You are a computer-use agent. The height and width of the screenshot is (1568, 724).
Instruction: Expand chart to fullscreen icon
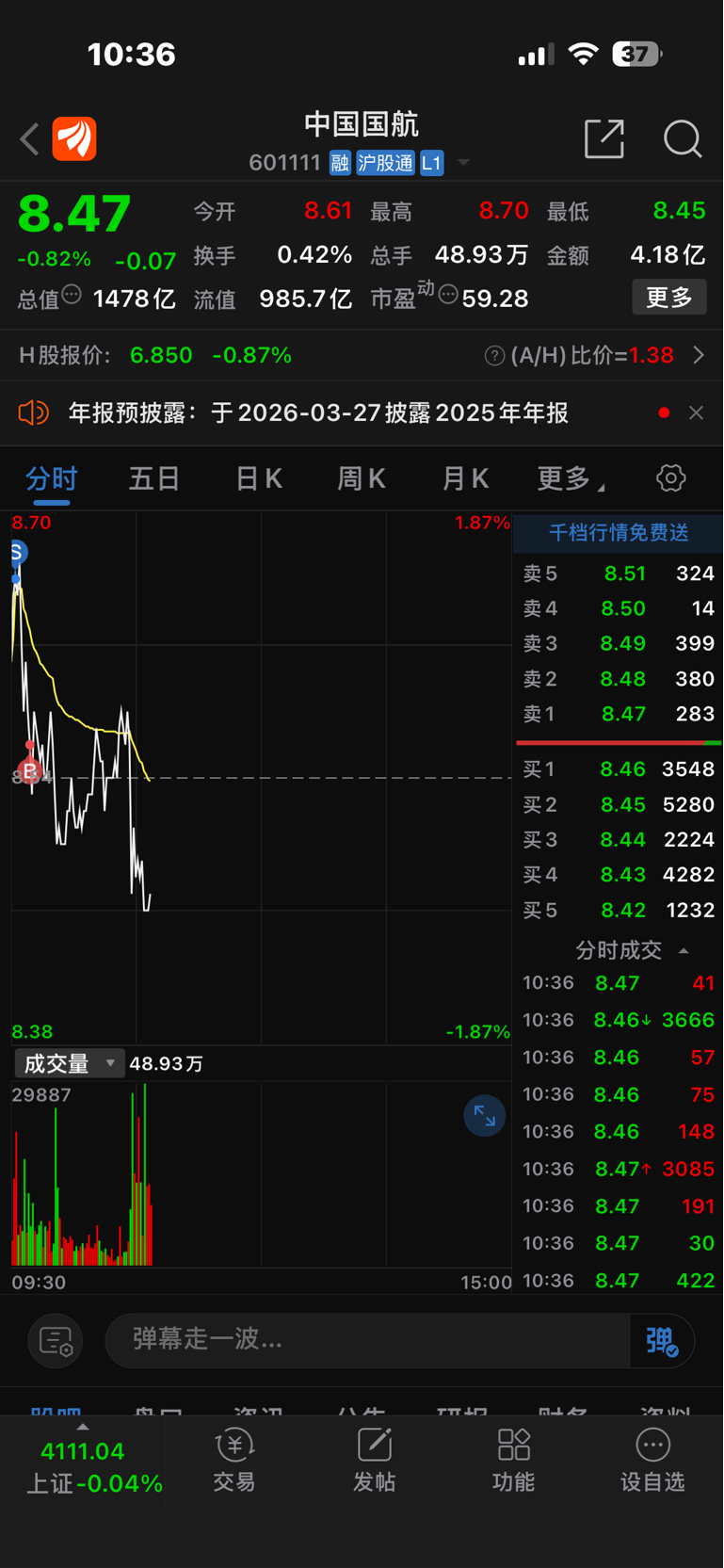tap(485, 1116)
